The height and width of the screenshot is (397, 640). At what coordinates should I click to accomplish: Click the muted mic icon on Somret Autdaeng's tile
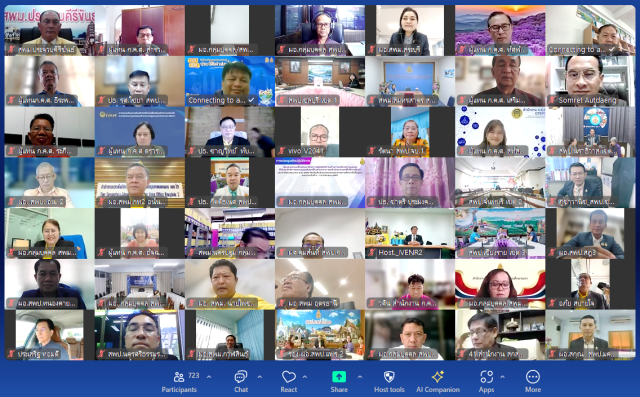(x=553, y=100)
